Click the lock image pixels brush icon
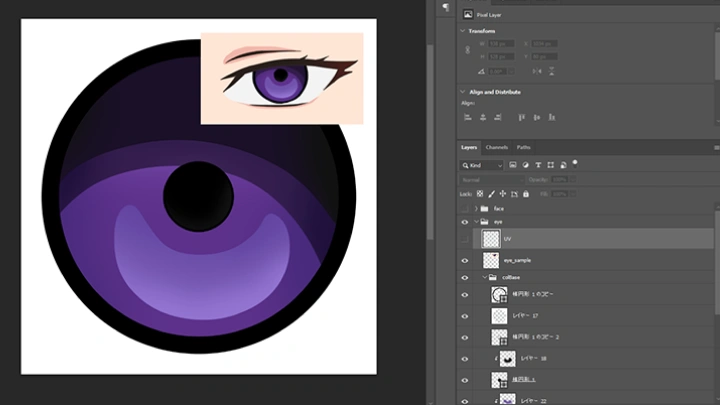The height and width of the screenshot is (405, 720). click(x=491, y=193)
